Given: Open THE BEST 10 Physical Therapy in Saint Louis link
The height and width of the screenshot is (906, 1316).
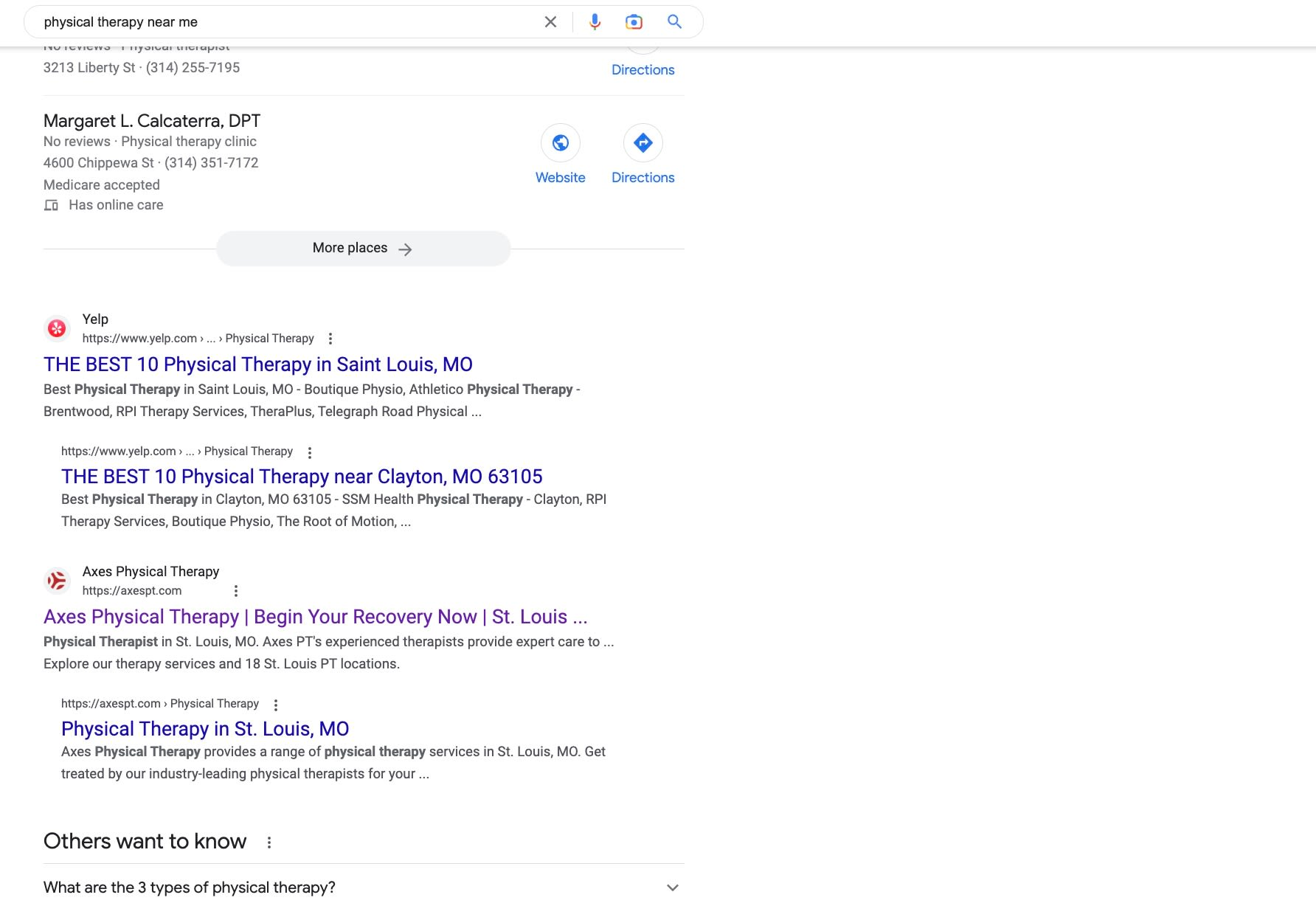Looking at the screenshot, I should click(258, 364).
